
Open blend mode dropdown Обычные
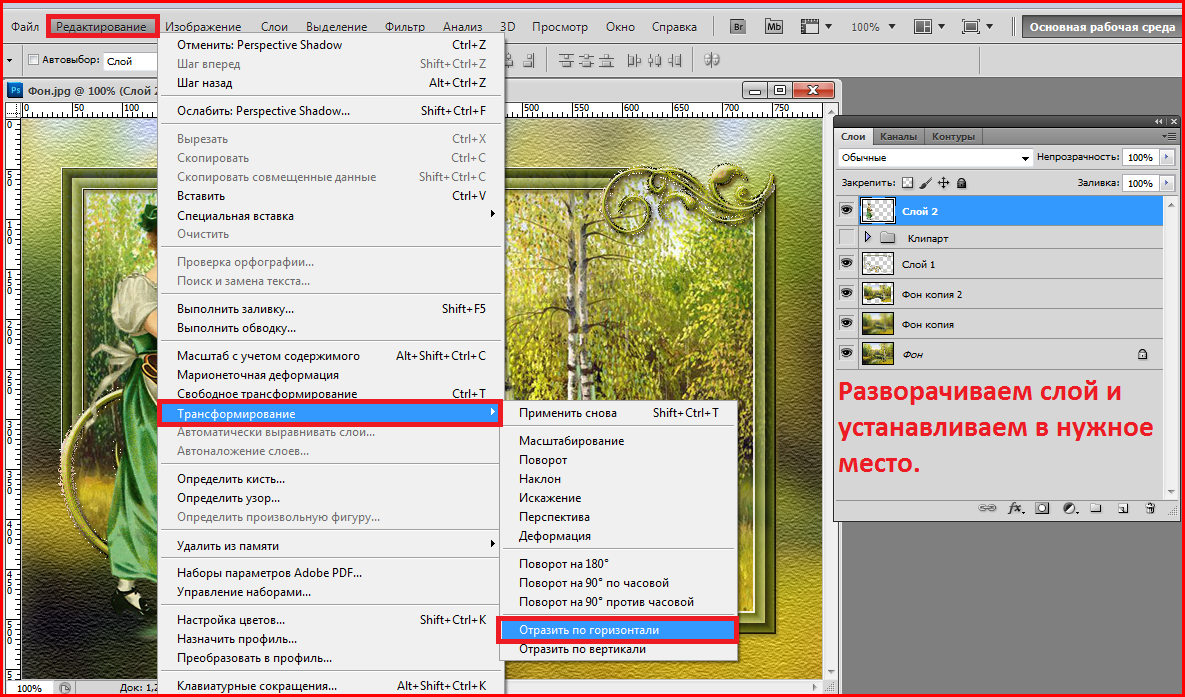[x=935, y=157]
